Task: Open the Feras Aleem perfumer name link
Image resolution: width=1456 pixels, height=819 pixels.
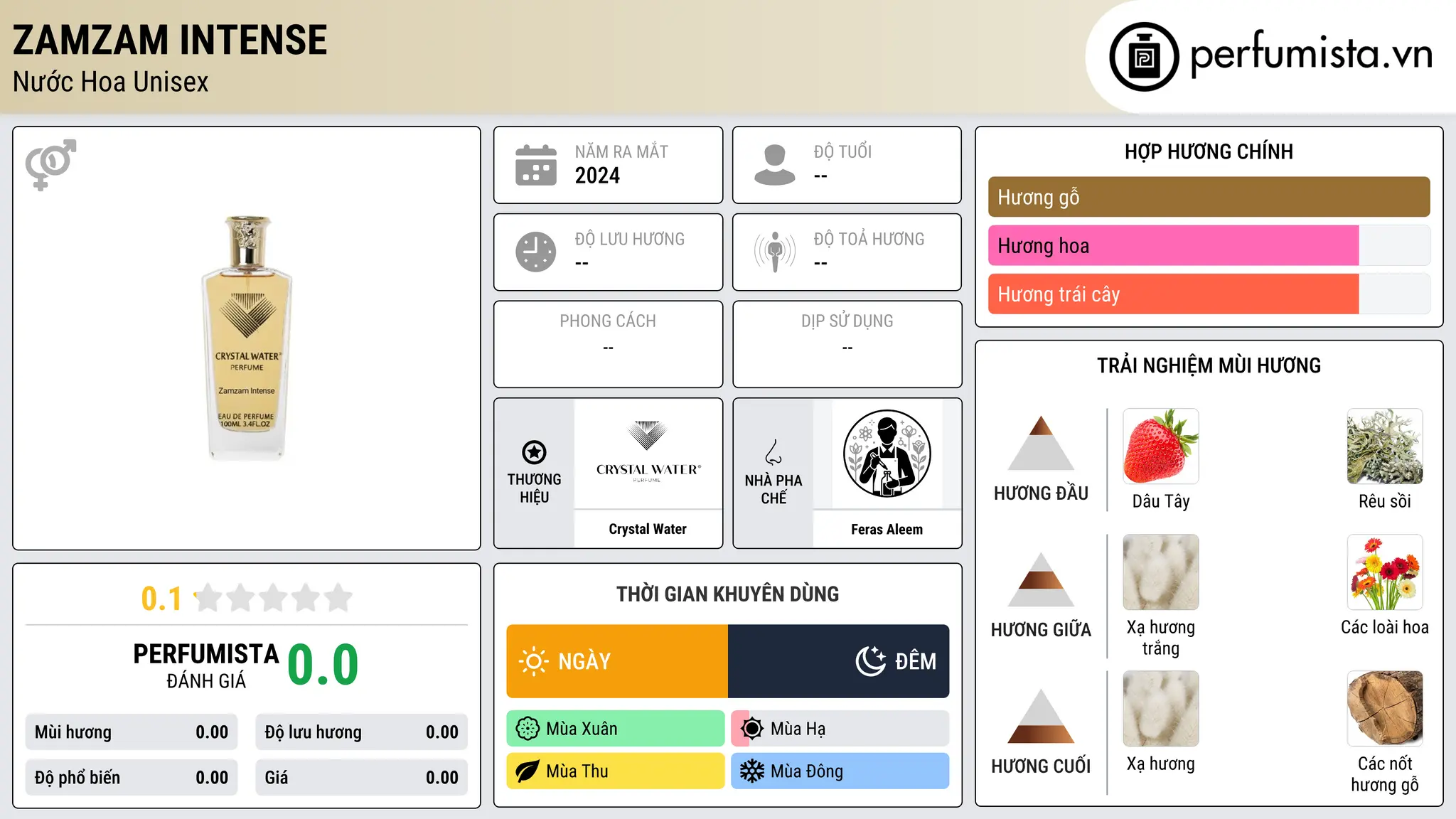Action: [887, 529]
